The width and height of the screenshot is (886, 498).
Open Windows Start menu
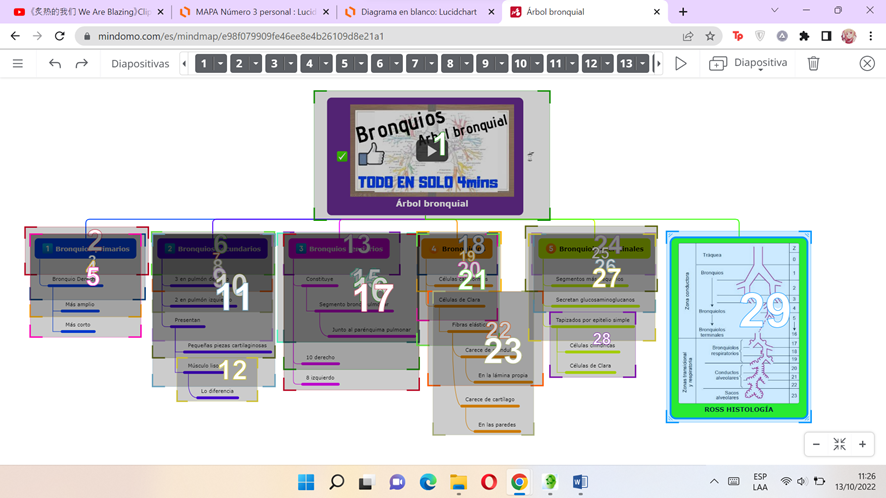click(x=306, y=482)
